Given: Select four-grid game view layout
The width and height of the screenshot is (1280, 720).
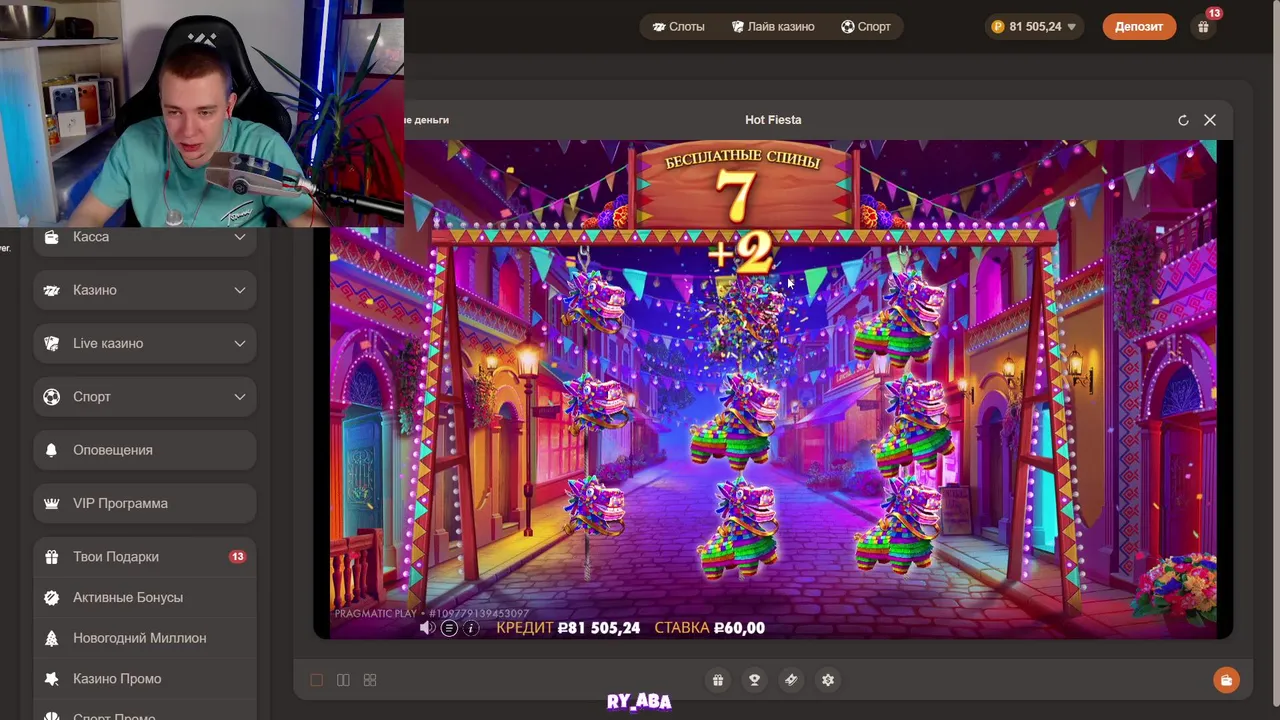Looking at the screenshot, I should pyautogui.click(x=370, y=680).
